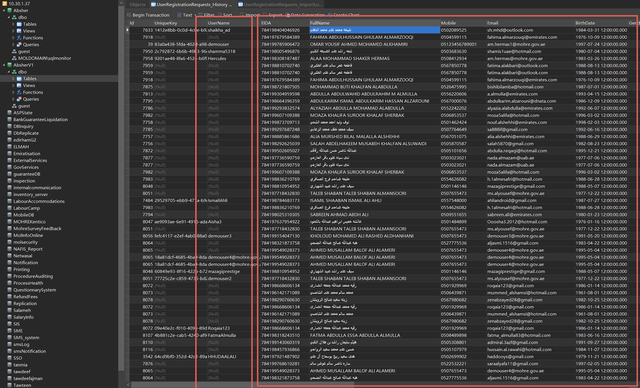
Task: Expand Queries under Absher dbo
Action: (13, 44)
